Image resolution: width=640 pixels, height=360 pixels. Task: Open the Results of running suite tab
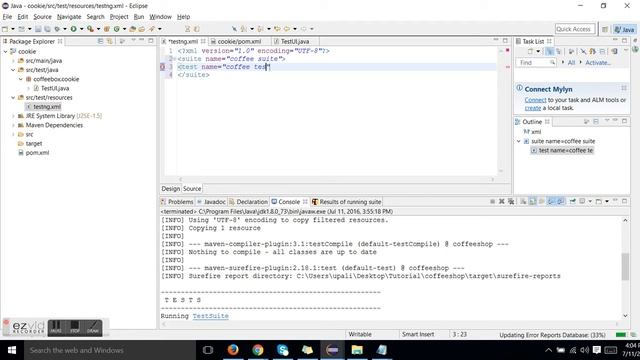pyautogui.click(x=347, y=202)
